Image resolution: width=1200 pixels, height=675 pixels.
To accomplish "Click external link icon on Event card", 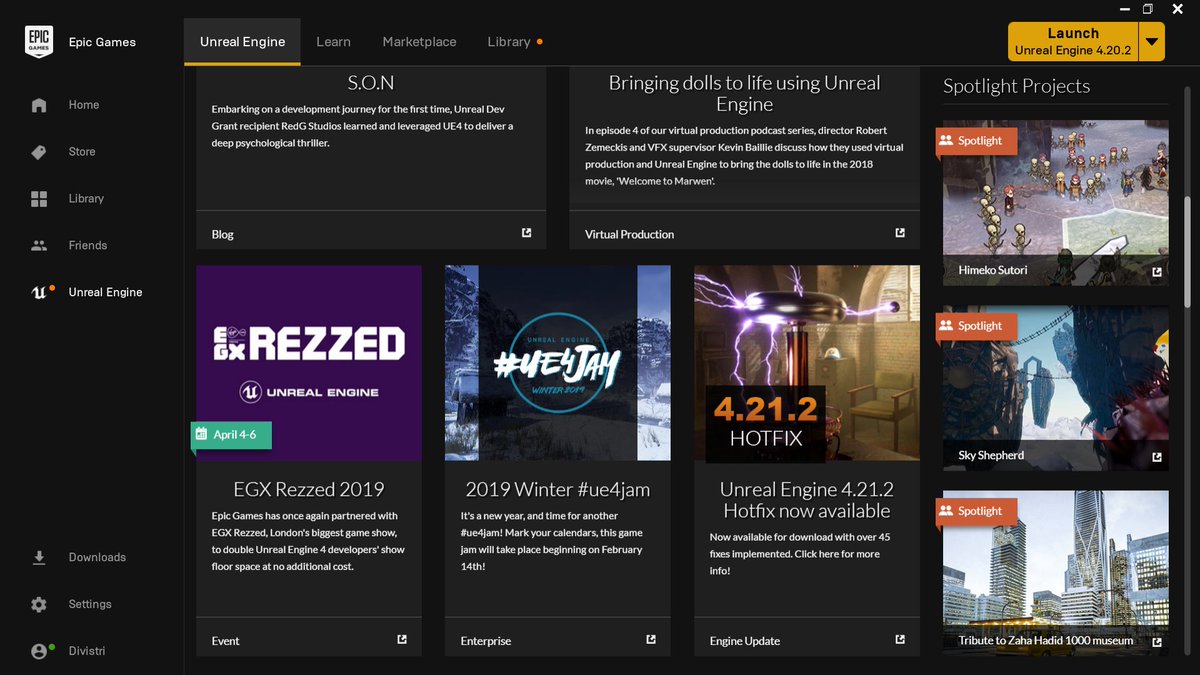I will point(402,639).
